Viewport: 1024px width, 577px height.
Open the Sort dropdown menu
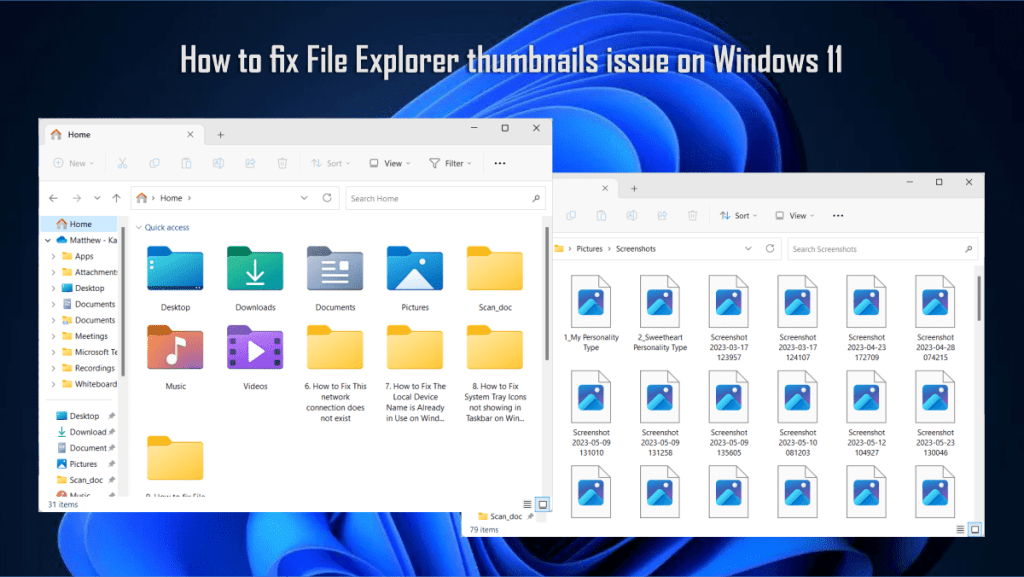(330, 163)
